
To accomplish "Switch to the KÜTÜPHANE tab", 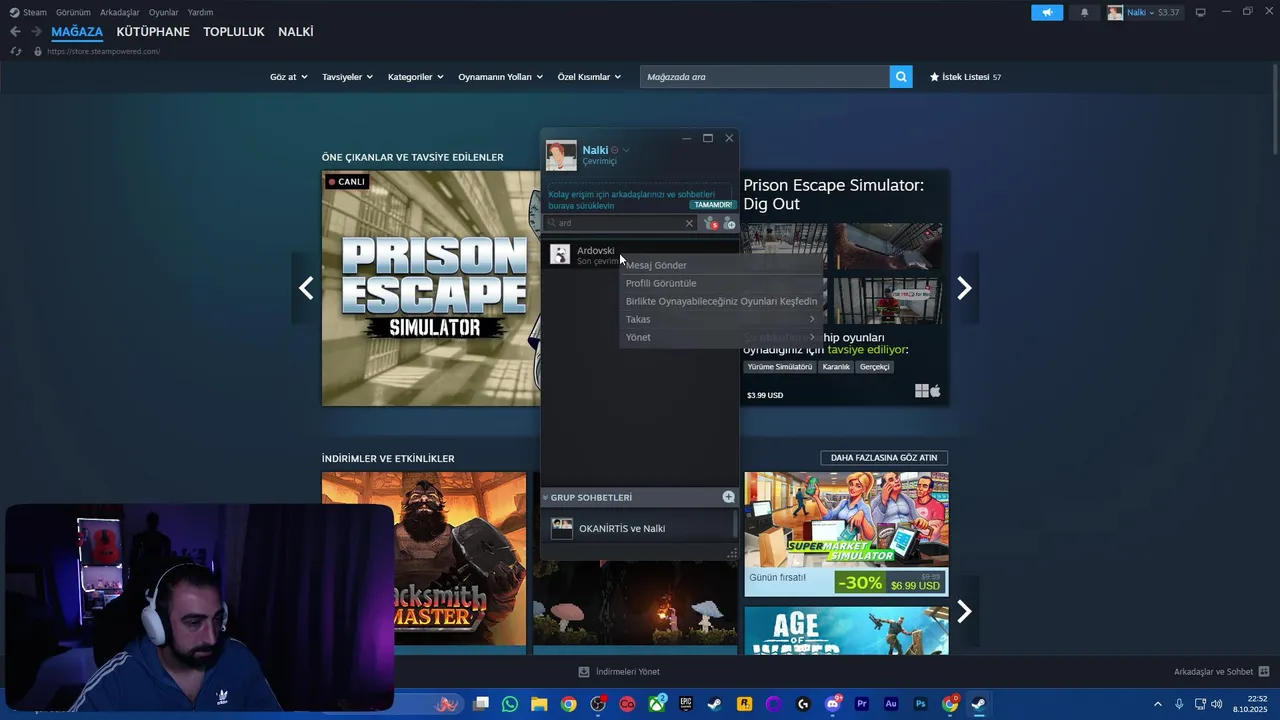I will click(x=153, y=32).
